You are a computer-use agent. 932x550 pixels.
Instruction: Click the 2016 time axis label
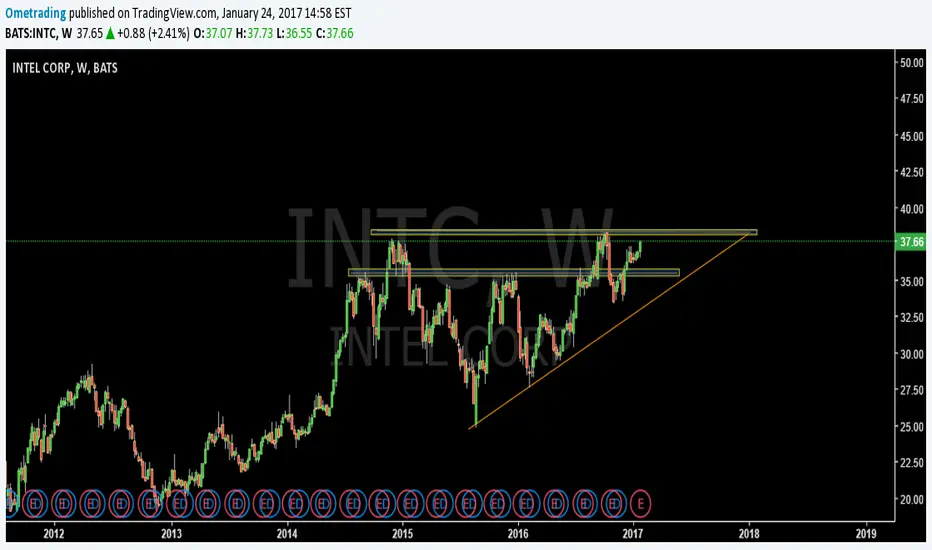518,533
